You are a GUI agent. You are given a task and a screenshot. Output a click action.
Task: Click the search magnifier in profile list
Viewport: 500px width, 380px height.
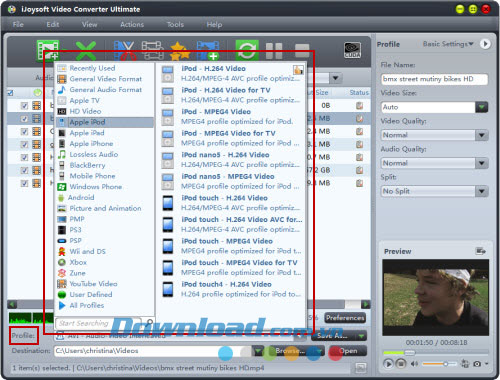[x=150, y=322]
